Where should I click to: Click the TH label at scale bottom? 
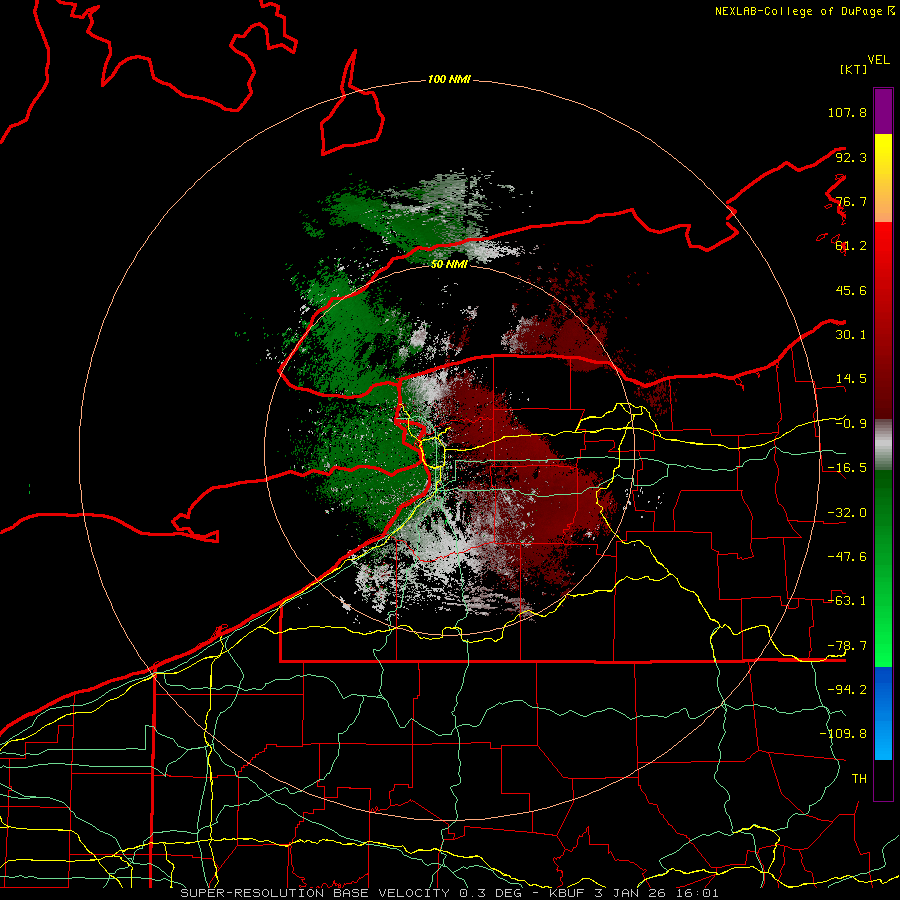click(859, 779)
